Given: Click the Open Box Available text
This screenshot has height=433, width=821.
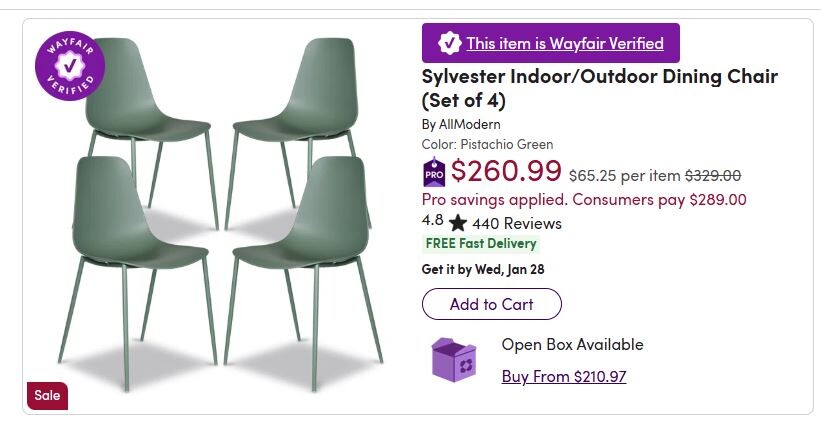Looking at the screenshot, I should pos(572,345).
